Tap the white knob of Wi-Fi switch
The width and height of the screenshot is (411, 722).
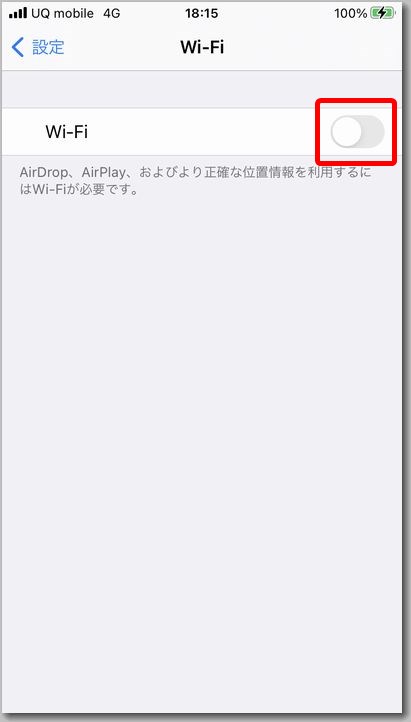click(x=347, y=132)
